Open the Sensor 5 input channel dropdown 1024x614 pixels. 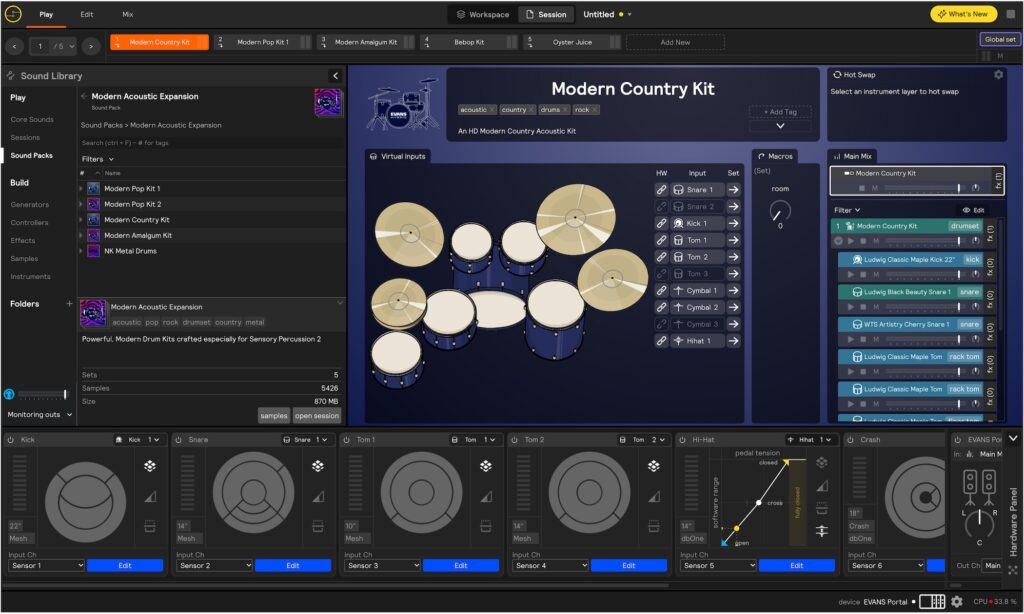(718, 566)
